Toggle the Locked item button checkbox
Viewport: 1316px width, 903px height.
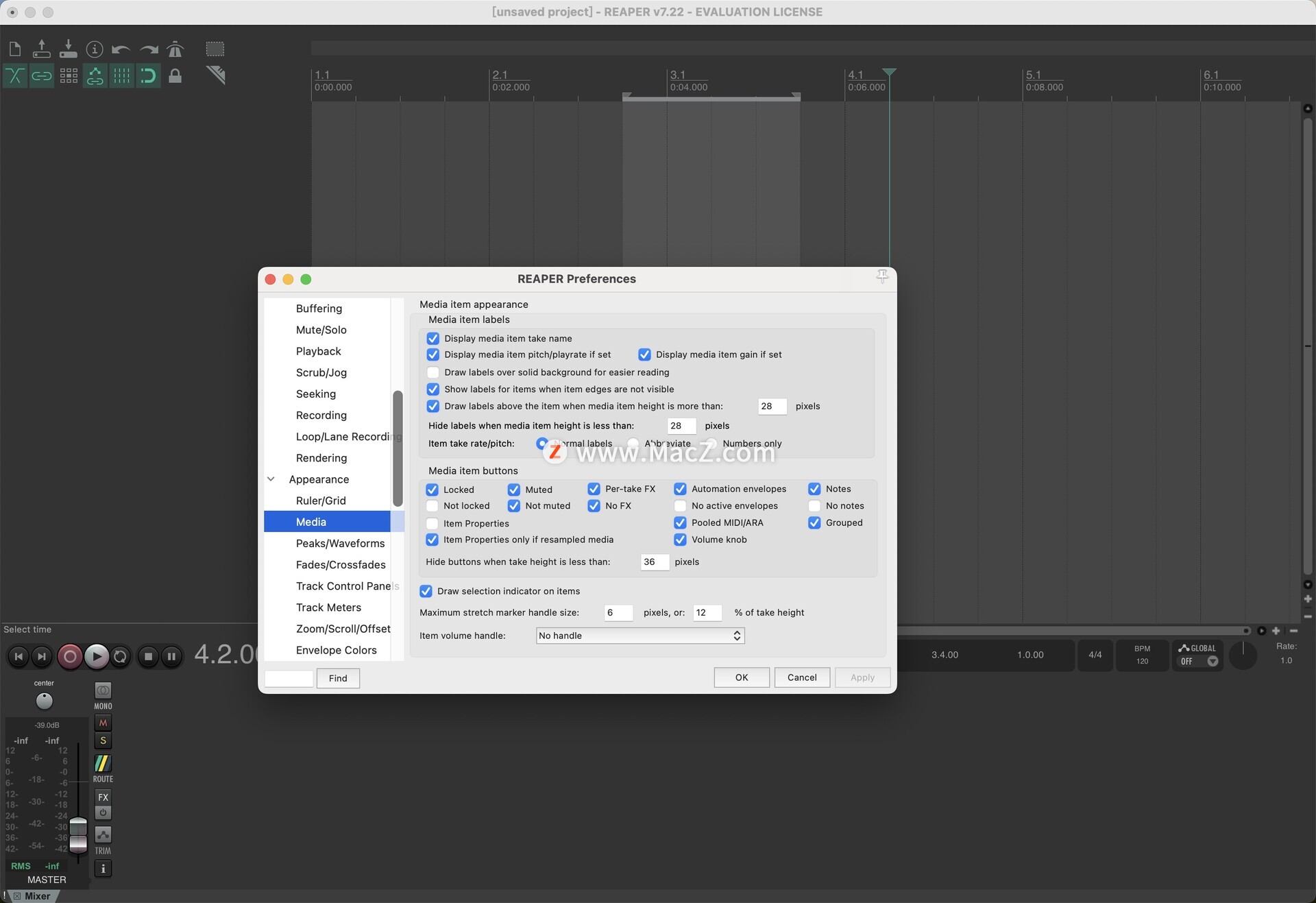(432, 490)
